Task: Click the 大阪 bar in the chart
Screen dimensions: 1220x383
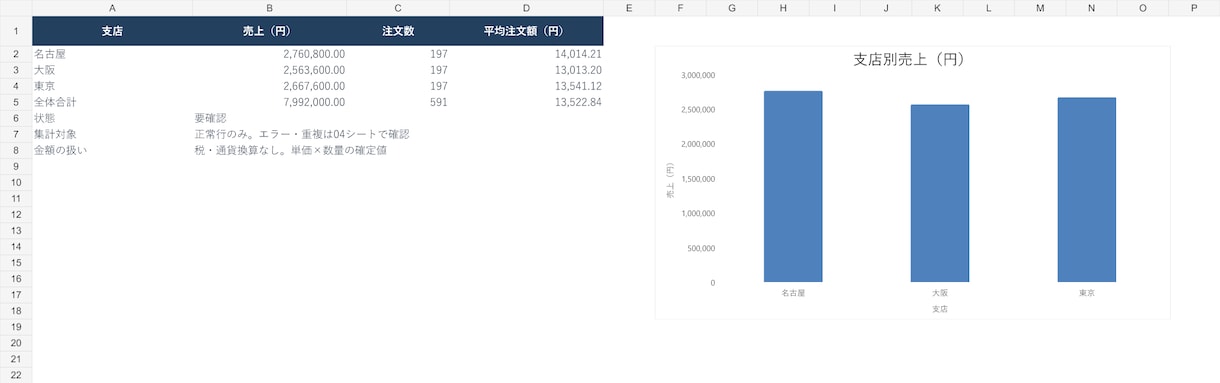Action: point(940,194)
